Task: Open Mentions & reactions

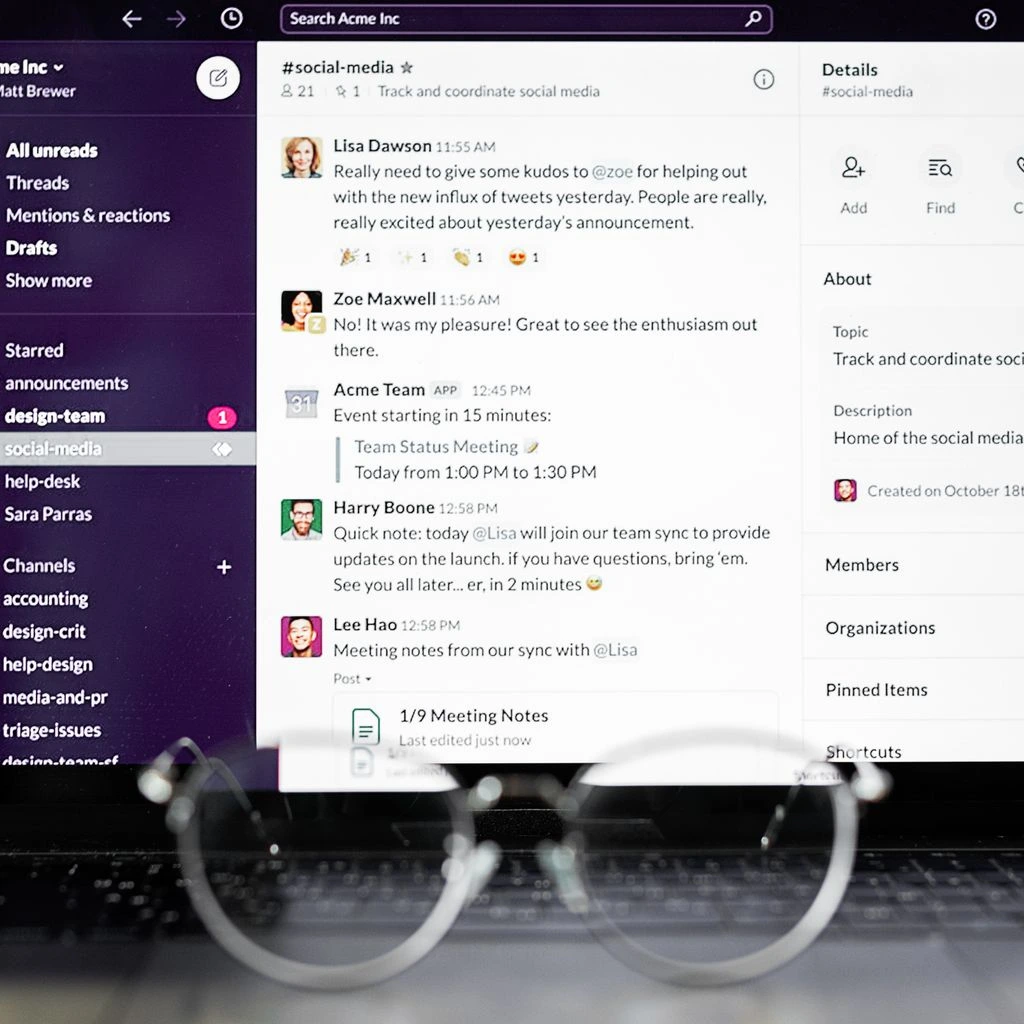Action: [x=88, y=216]
